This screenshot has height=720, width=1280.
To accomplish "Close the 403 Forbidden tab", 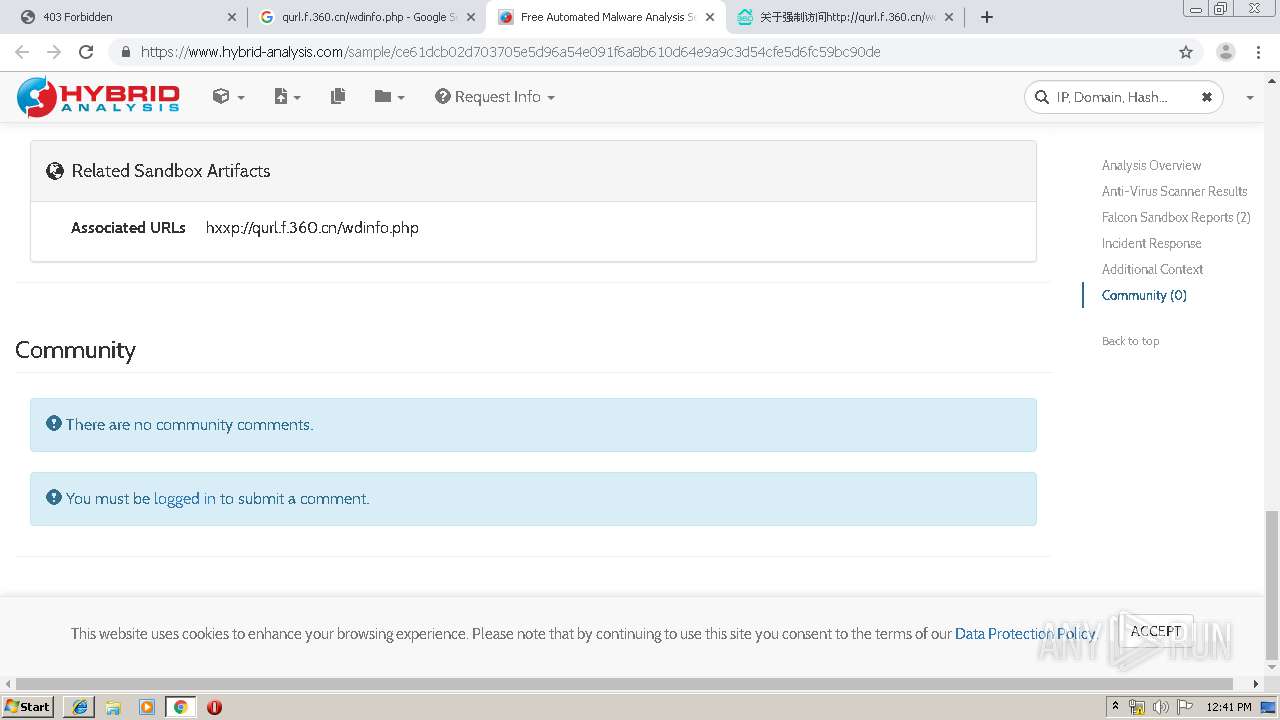I will pos(232,17).
